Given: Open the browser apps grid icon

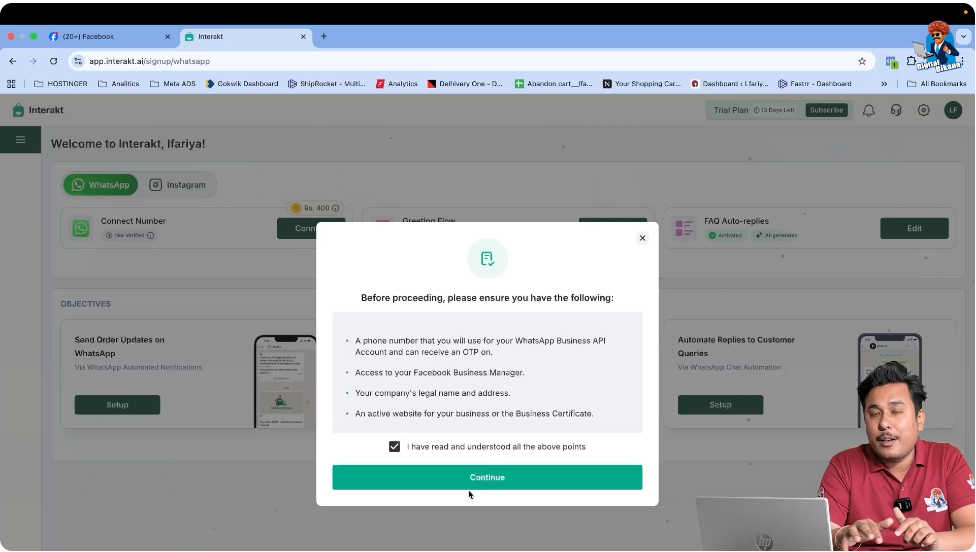Looking at the screenshot, I should coord(11,83).
